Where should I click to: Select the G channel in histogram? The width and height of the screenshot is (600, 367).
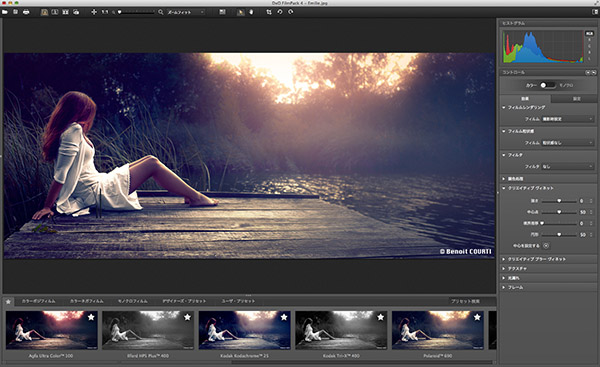point(589,46)
